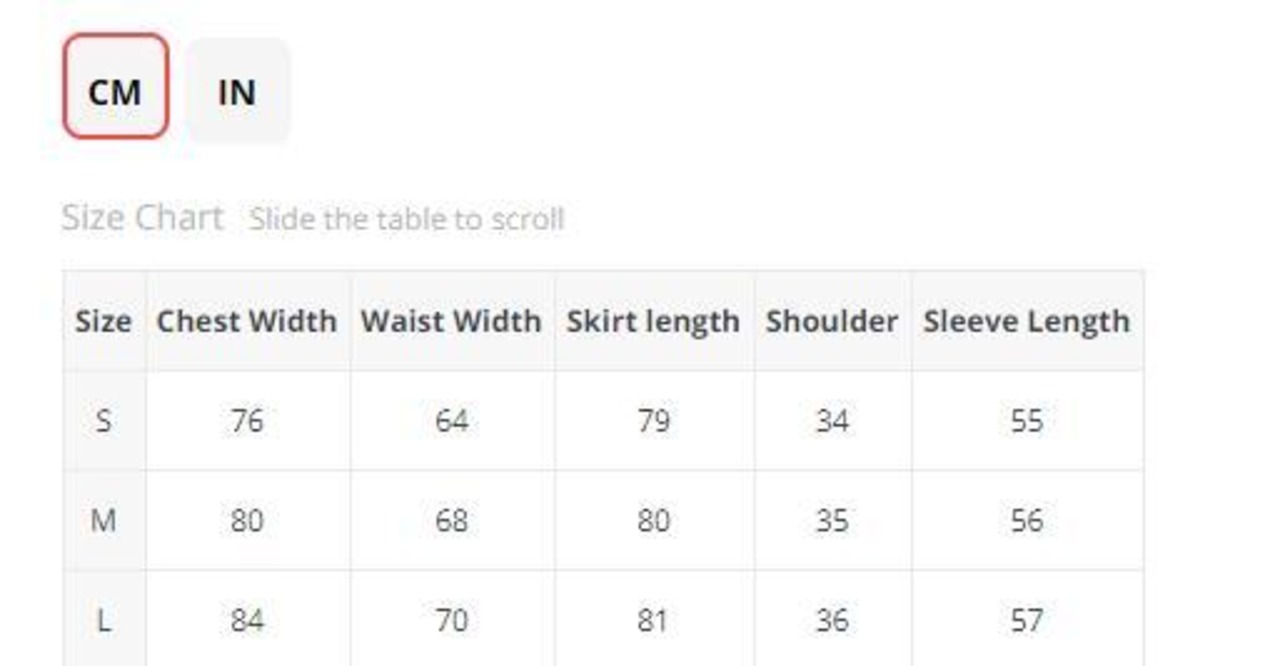Click the Skirt length column header
The width and height of the screenshot is (1280, 666).
[x=653, y=321]
